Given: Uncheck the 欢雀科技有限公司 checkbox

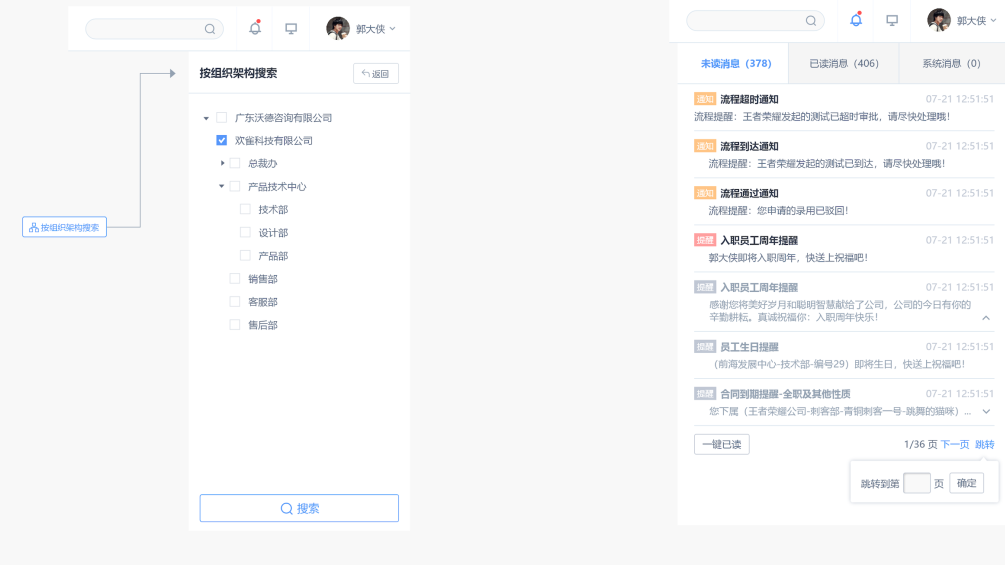Looking at the screenshot, I should [x=222, y=141].
